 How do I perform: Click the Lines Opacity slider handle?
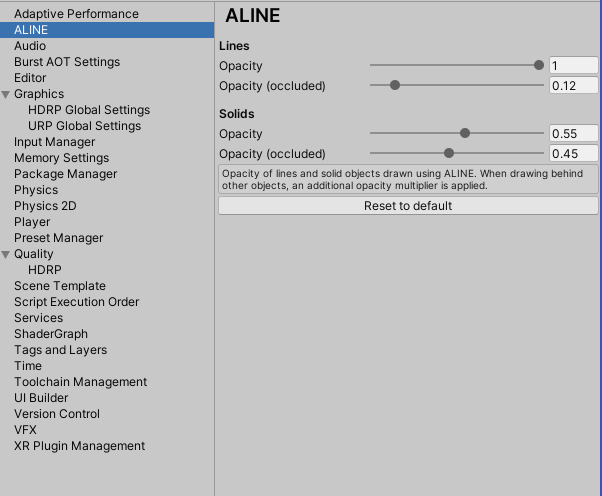539,66
